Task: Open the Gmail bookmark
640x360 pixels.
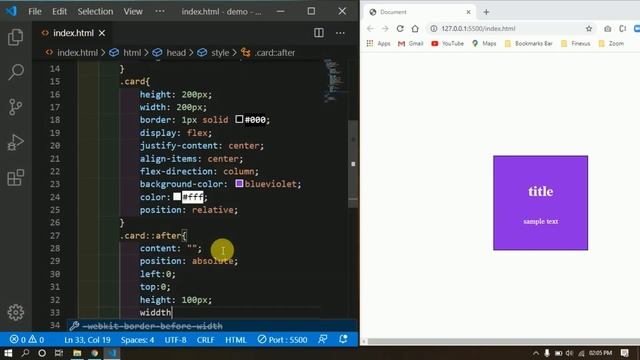Action: (x=411, y=43)
